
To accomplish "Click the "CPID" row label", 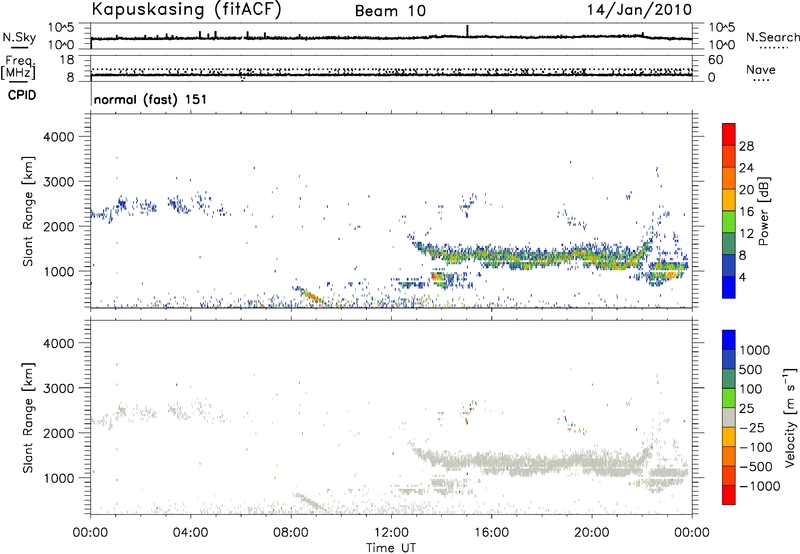I will tap(22, 95).
